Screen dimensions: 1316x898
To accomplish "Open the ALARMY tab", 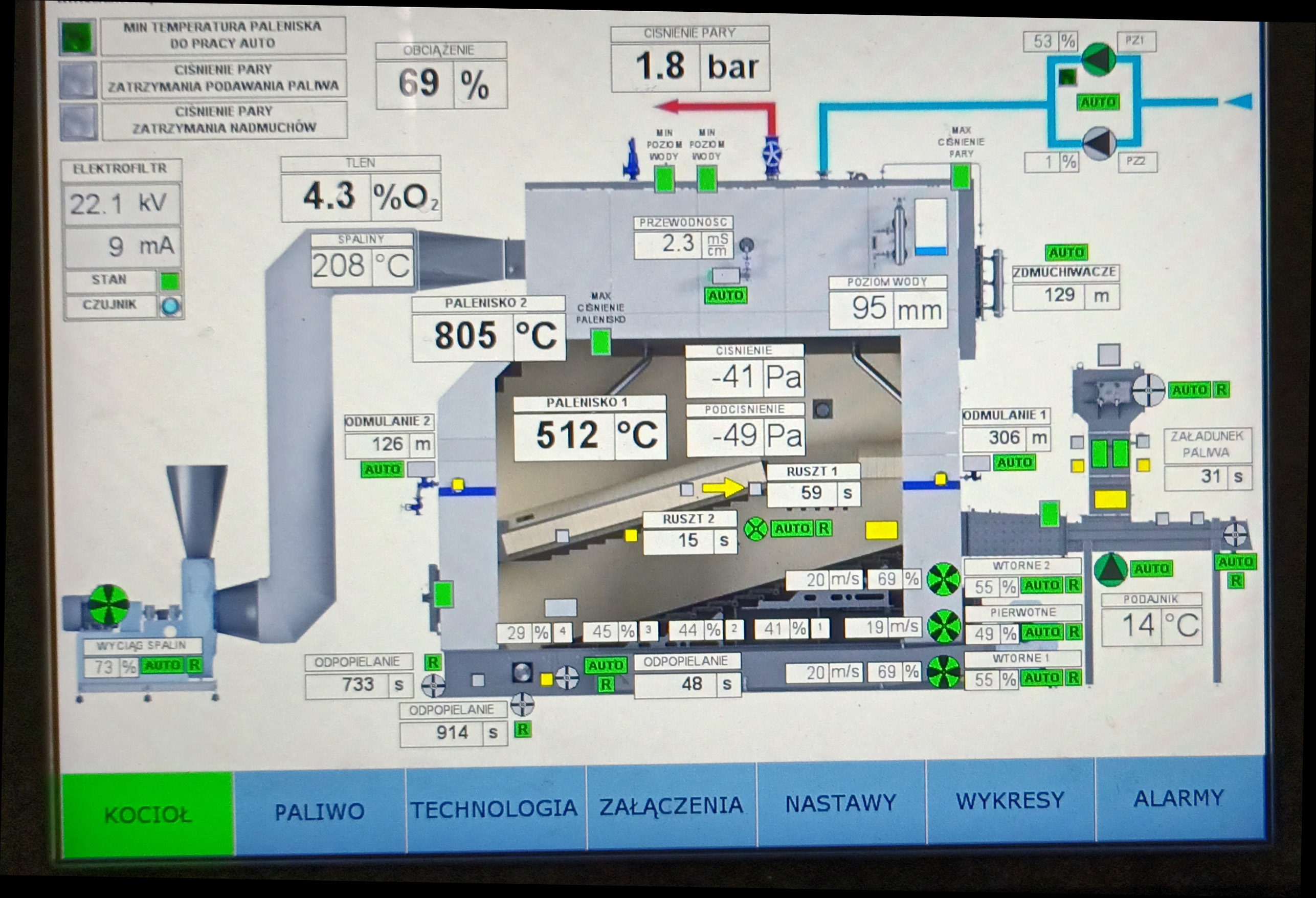I will click(1179, 799).
